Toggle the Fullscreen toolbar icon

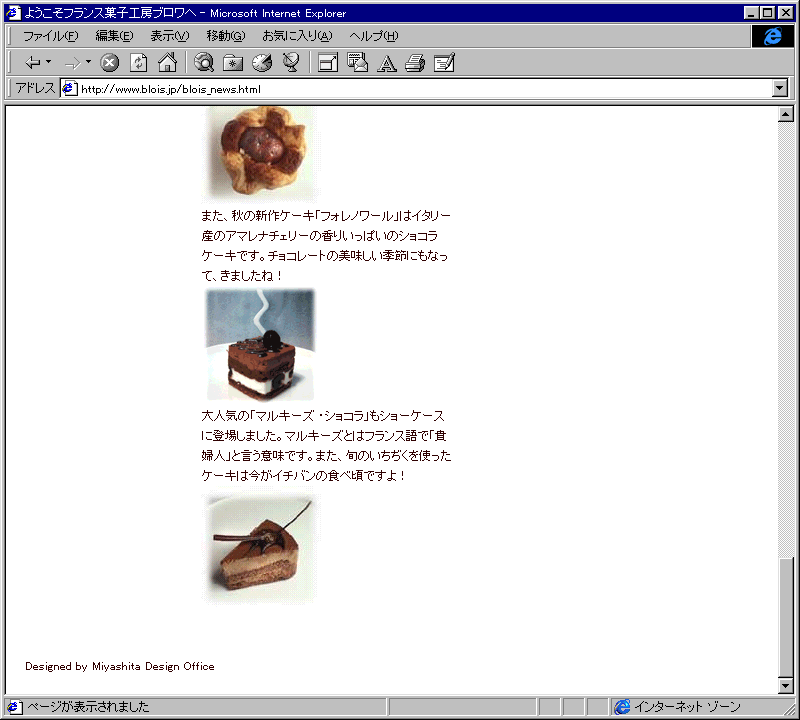tap(328, 63)
